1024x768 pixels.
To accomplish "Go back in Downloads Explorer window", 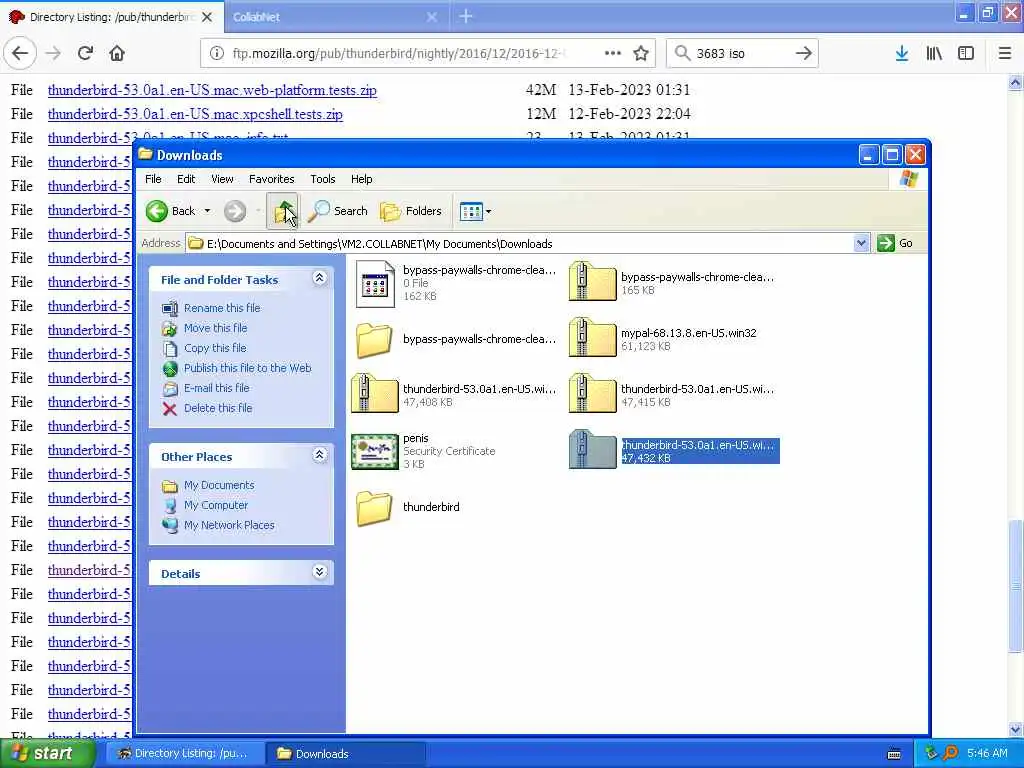I will pos(170,211).
